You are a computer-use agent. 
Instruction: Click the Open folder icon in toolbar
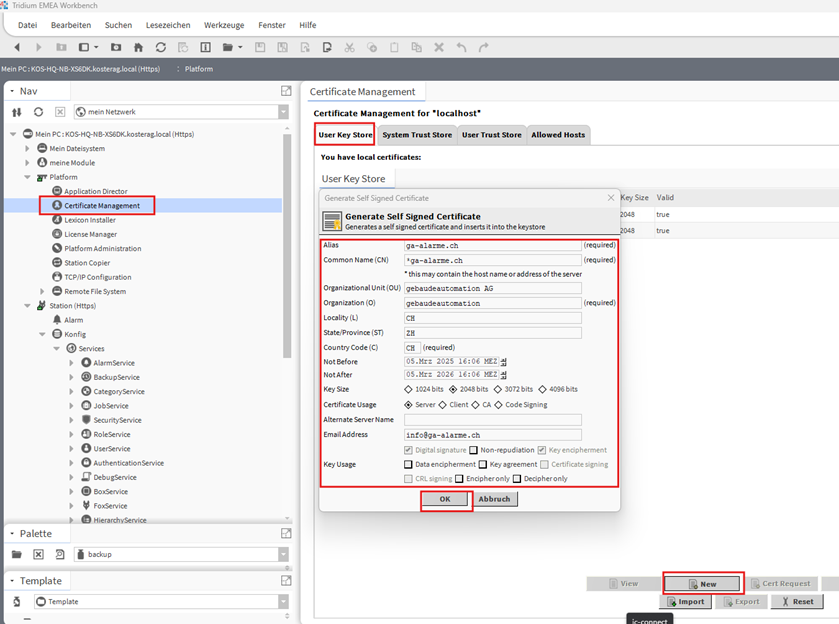(228, 47)
